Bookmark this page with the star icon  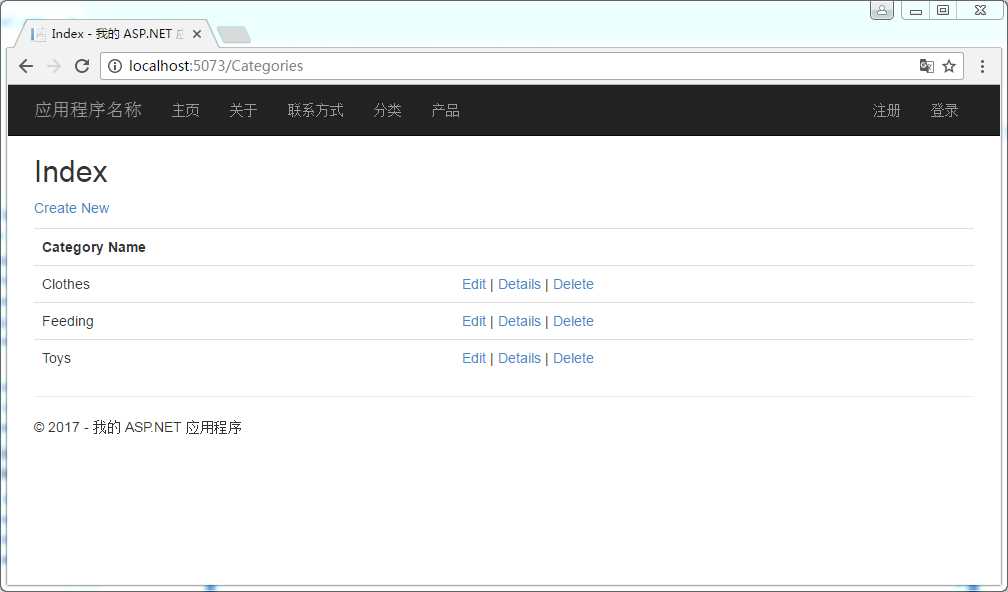tap(949, 66)
